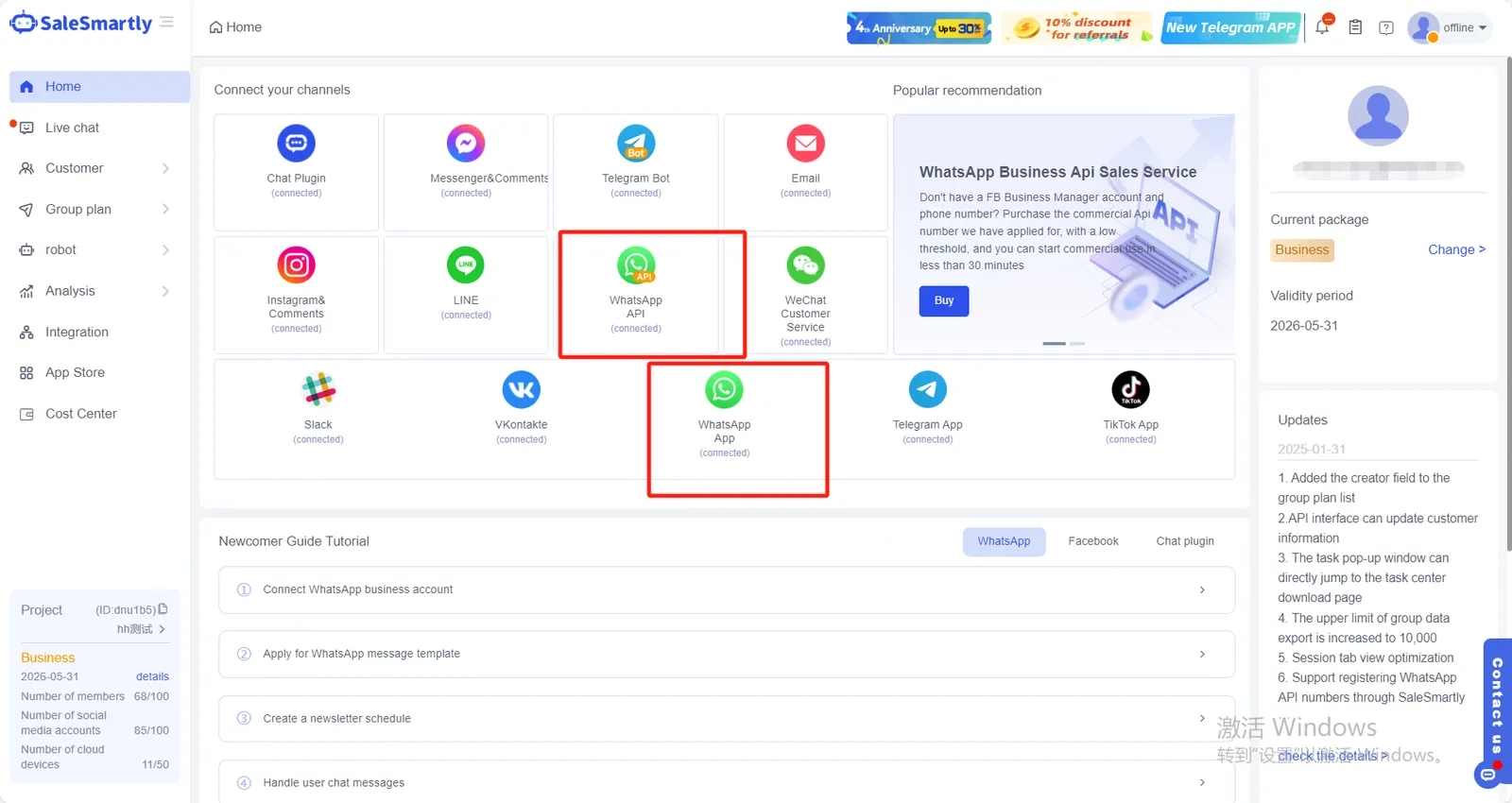Click the profile avatar in right panel
This screenshot has height=803, width=1512.
coord(1378,115)
